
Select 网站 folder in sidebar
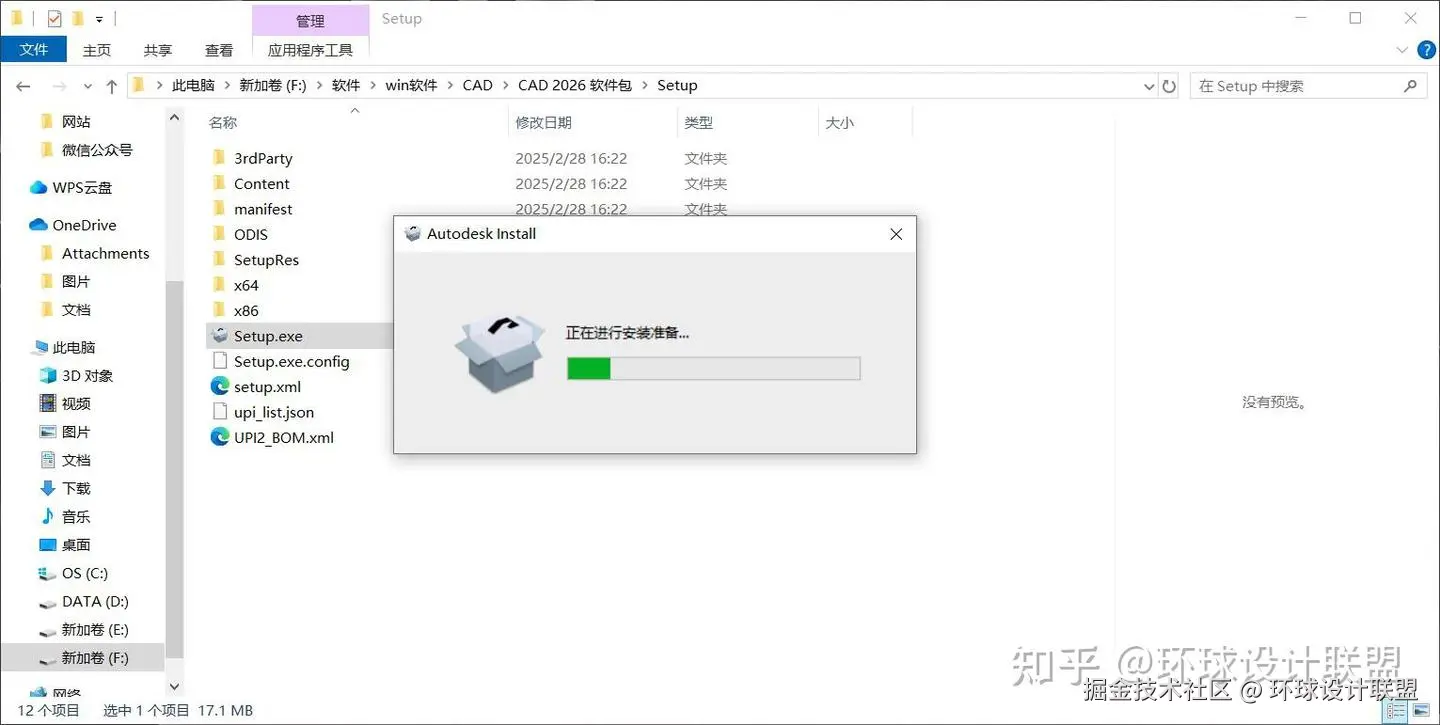[x=76, y=122]
